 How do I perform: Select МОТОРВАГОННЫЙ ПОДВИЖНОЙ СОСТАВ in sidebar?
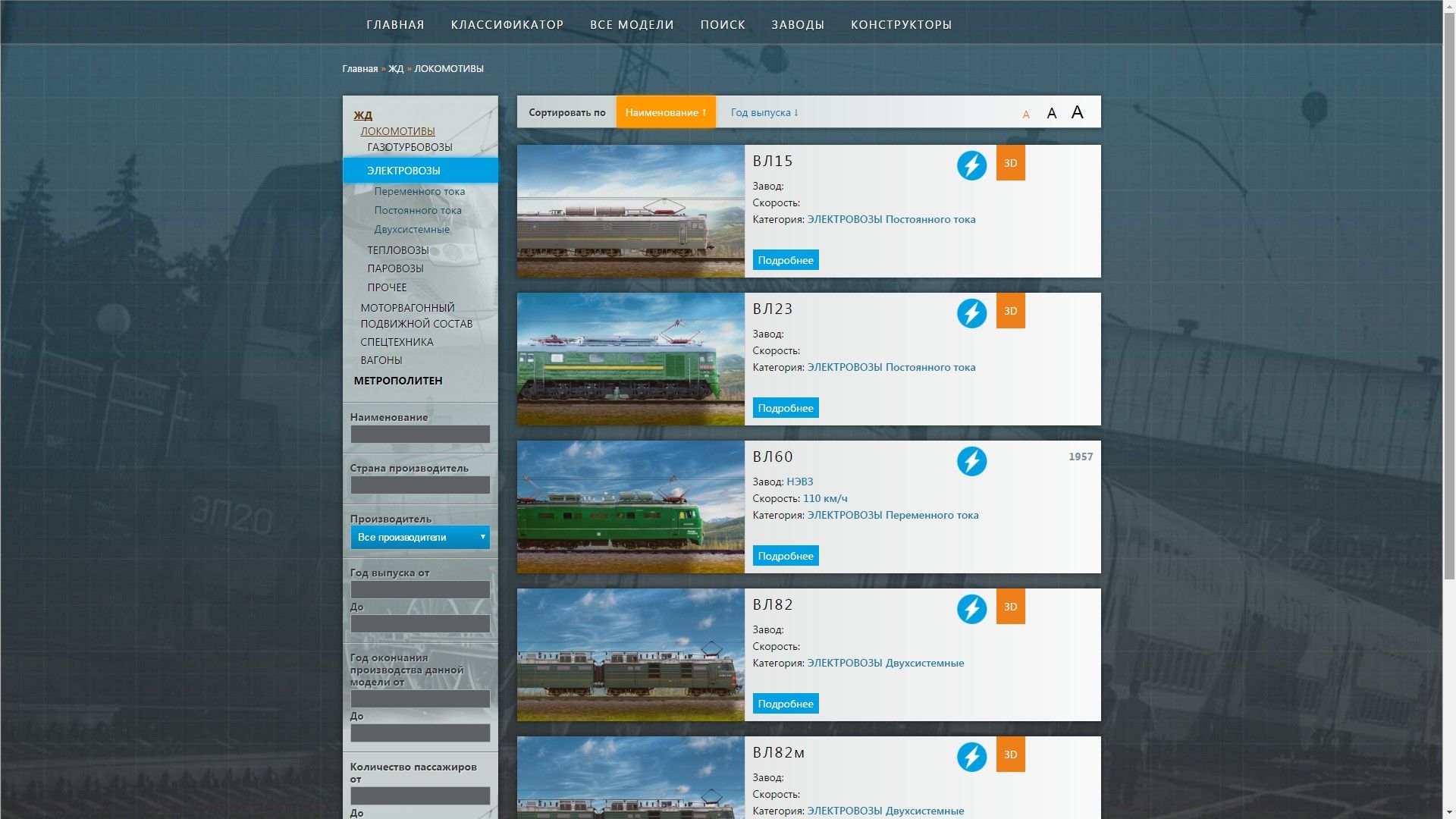416,315
